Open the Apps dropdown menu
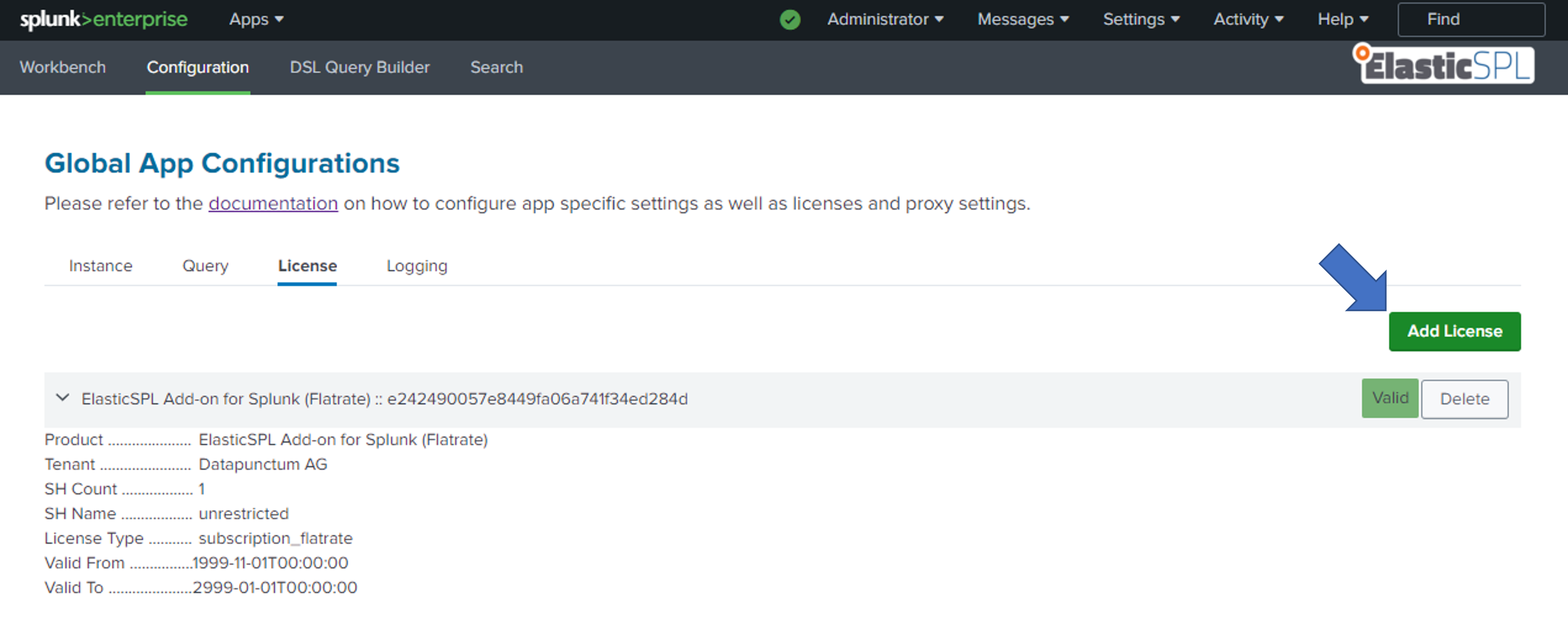 (255, 19)
